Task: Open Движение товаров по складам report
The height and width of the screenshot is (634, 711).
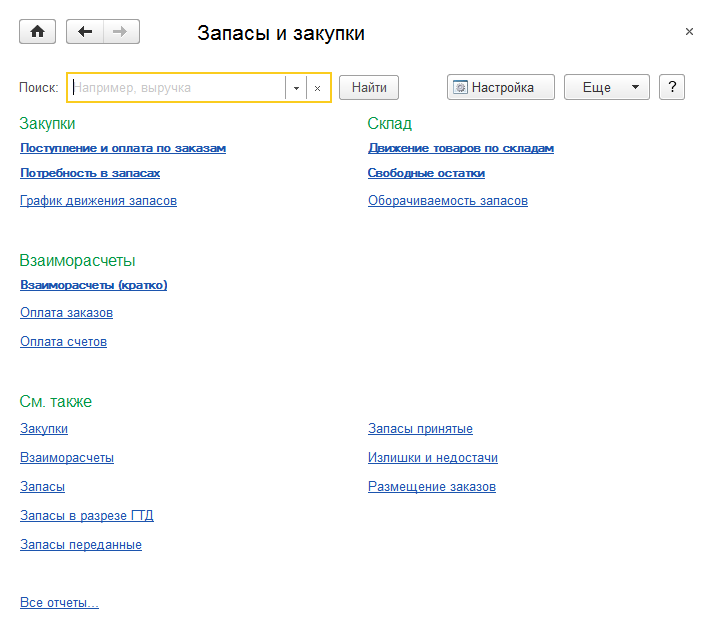Action: (x=460, y=148)
